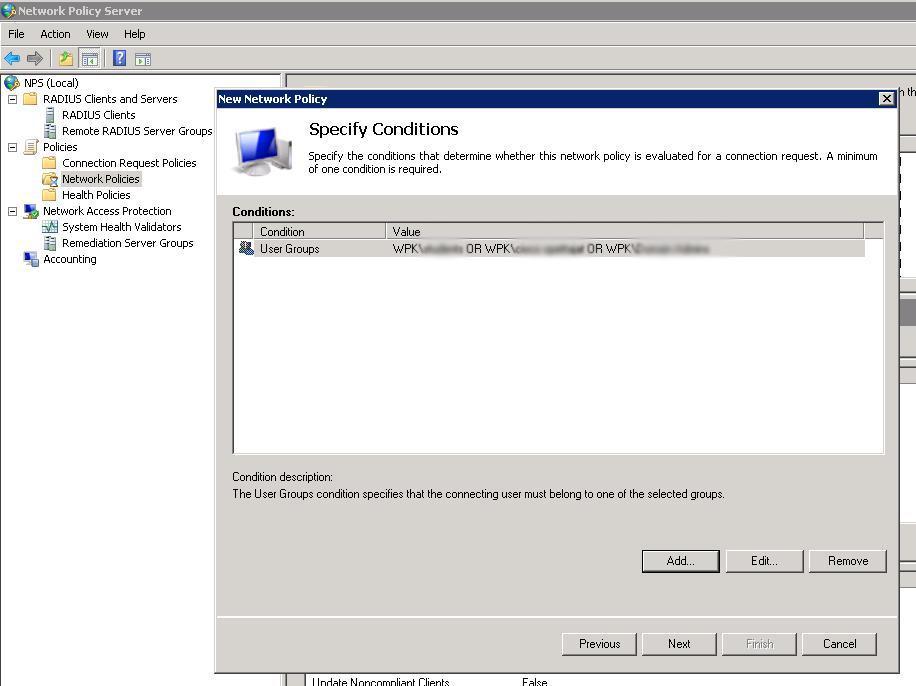Select Remote RADIUS Server Groups
The image size is (916, 686).
[x=137, y=131]
